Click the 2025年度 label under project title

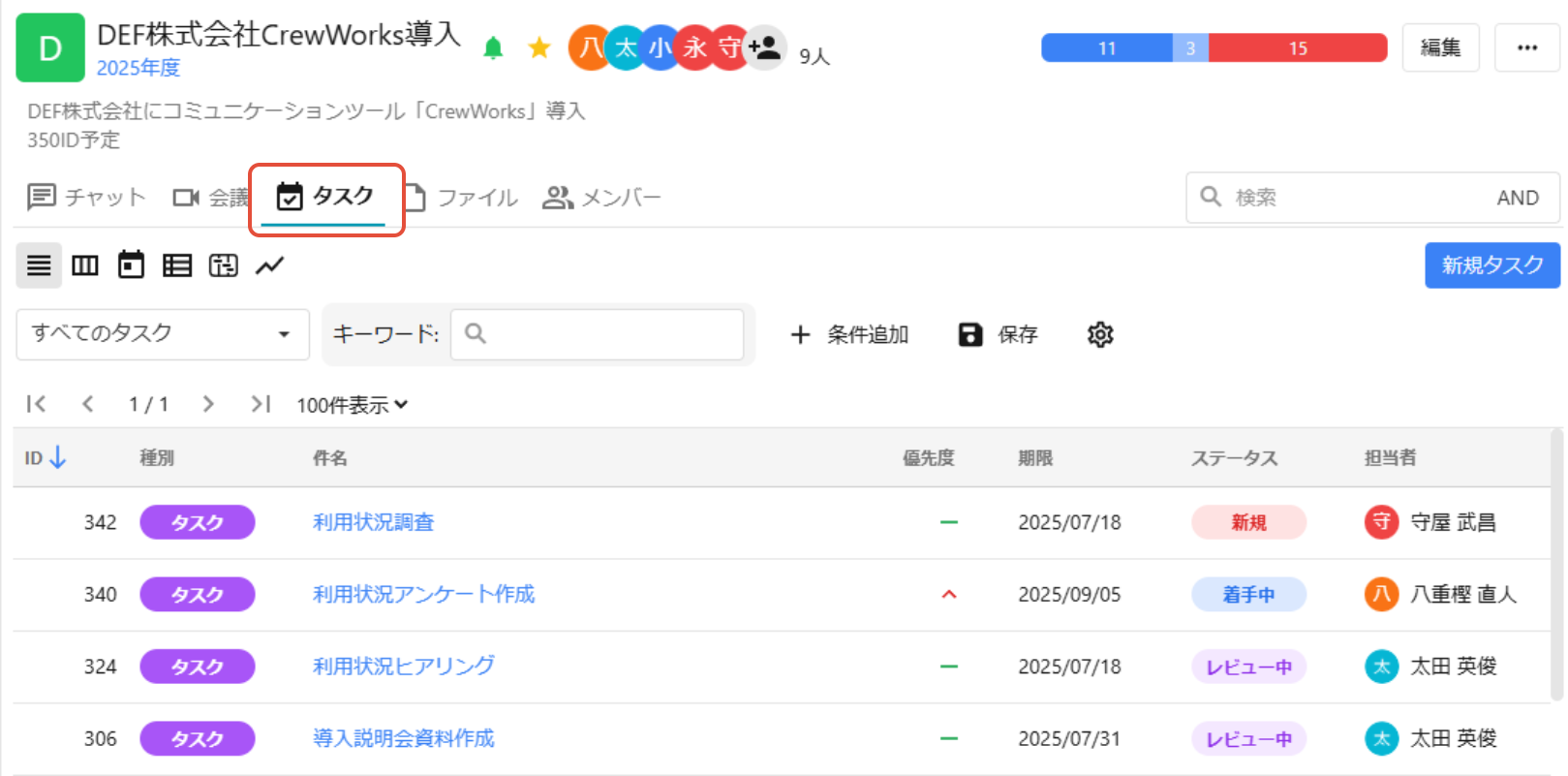coord(138,68)
